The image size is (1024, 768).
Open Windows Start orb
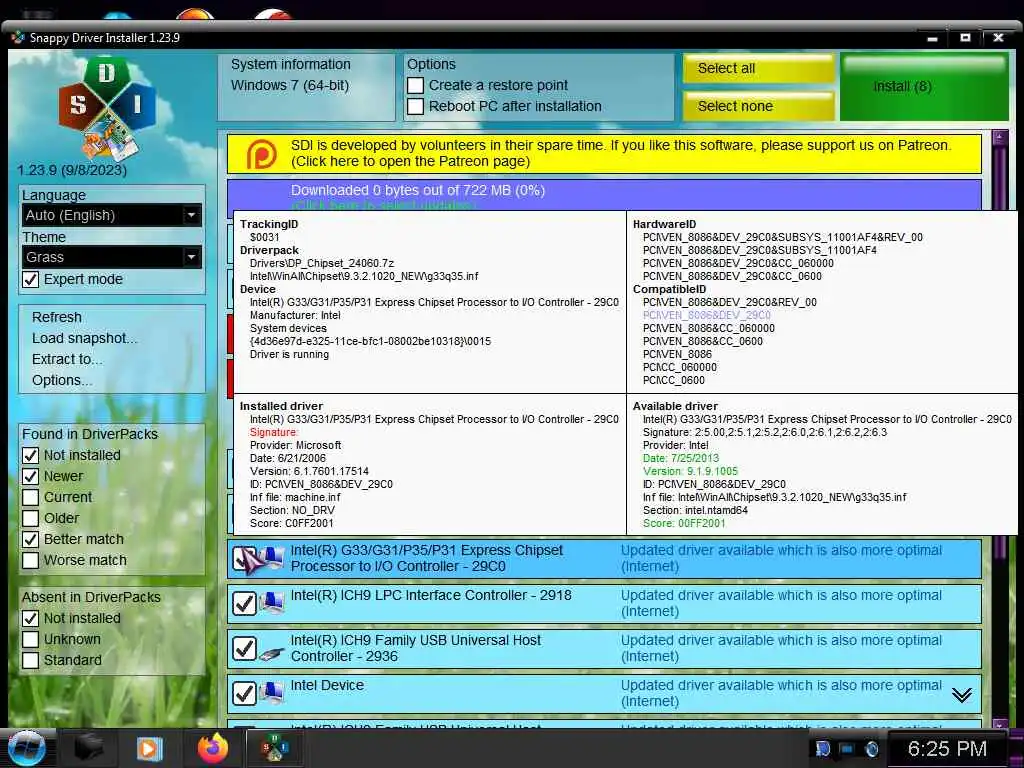pos(26,748)
